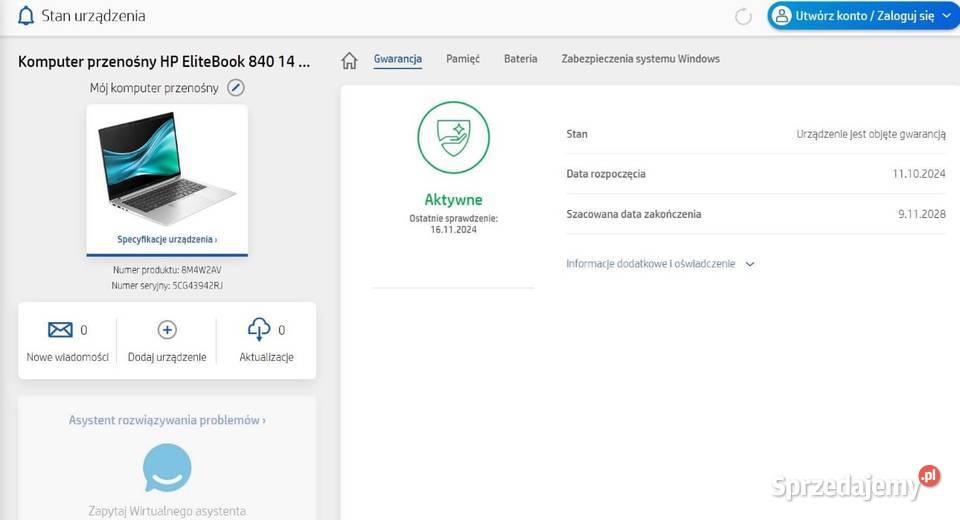The width and height of the screenshot is (960, 520).
Task: Click the Stan urządzenia header title
Action: (93, 16)
